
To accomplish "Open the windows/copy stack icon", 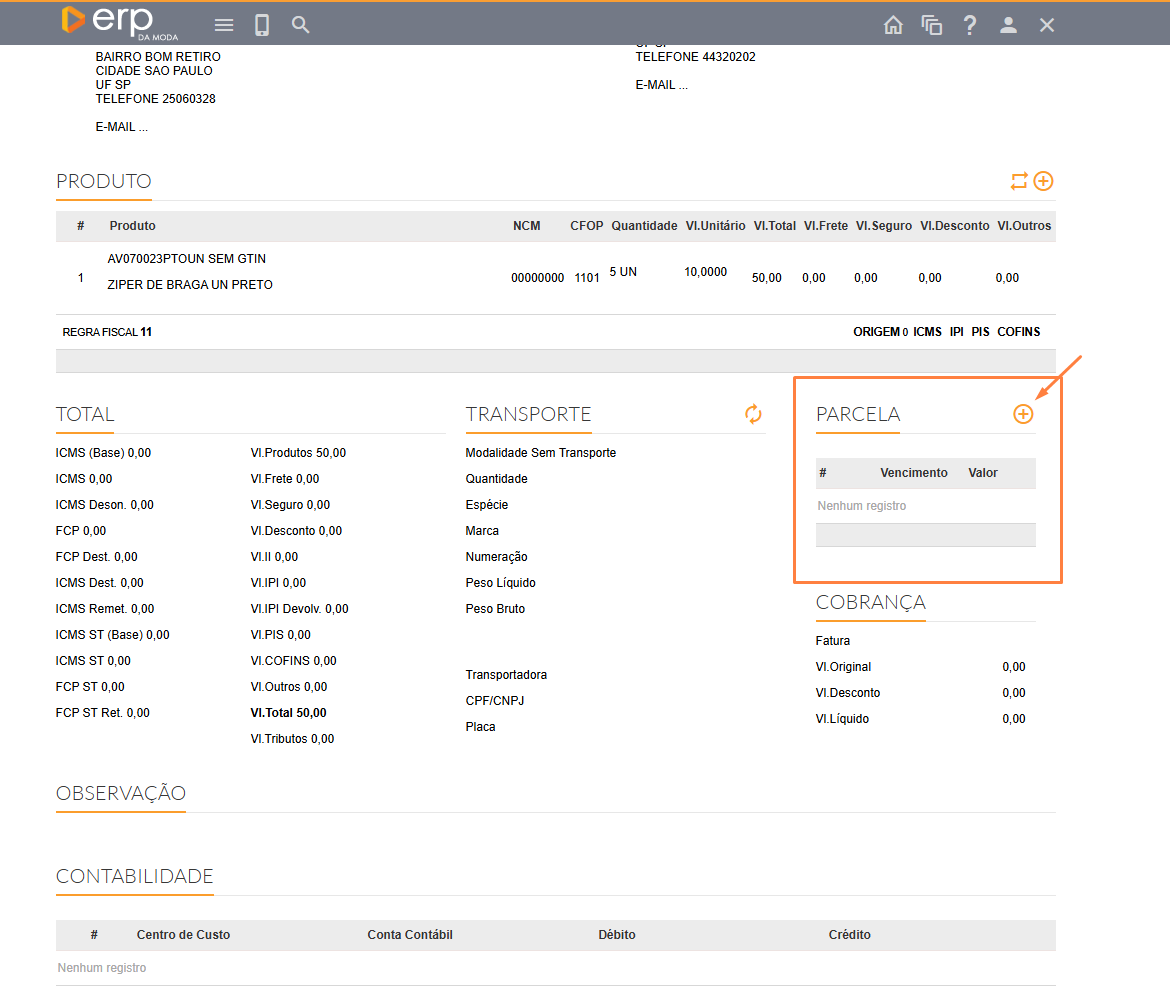I will (931, 25).
